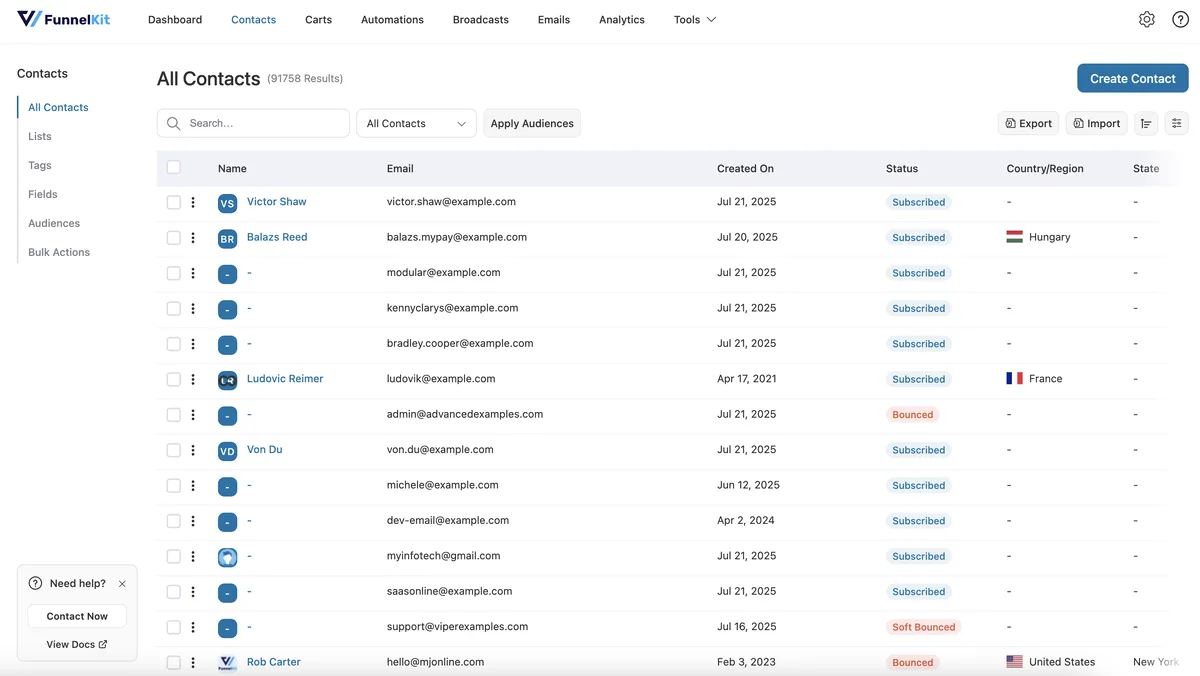Open the help question mark icon
Viewport: 1200px width, 676px height.
click(1180, 19)
